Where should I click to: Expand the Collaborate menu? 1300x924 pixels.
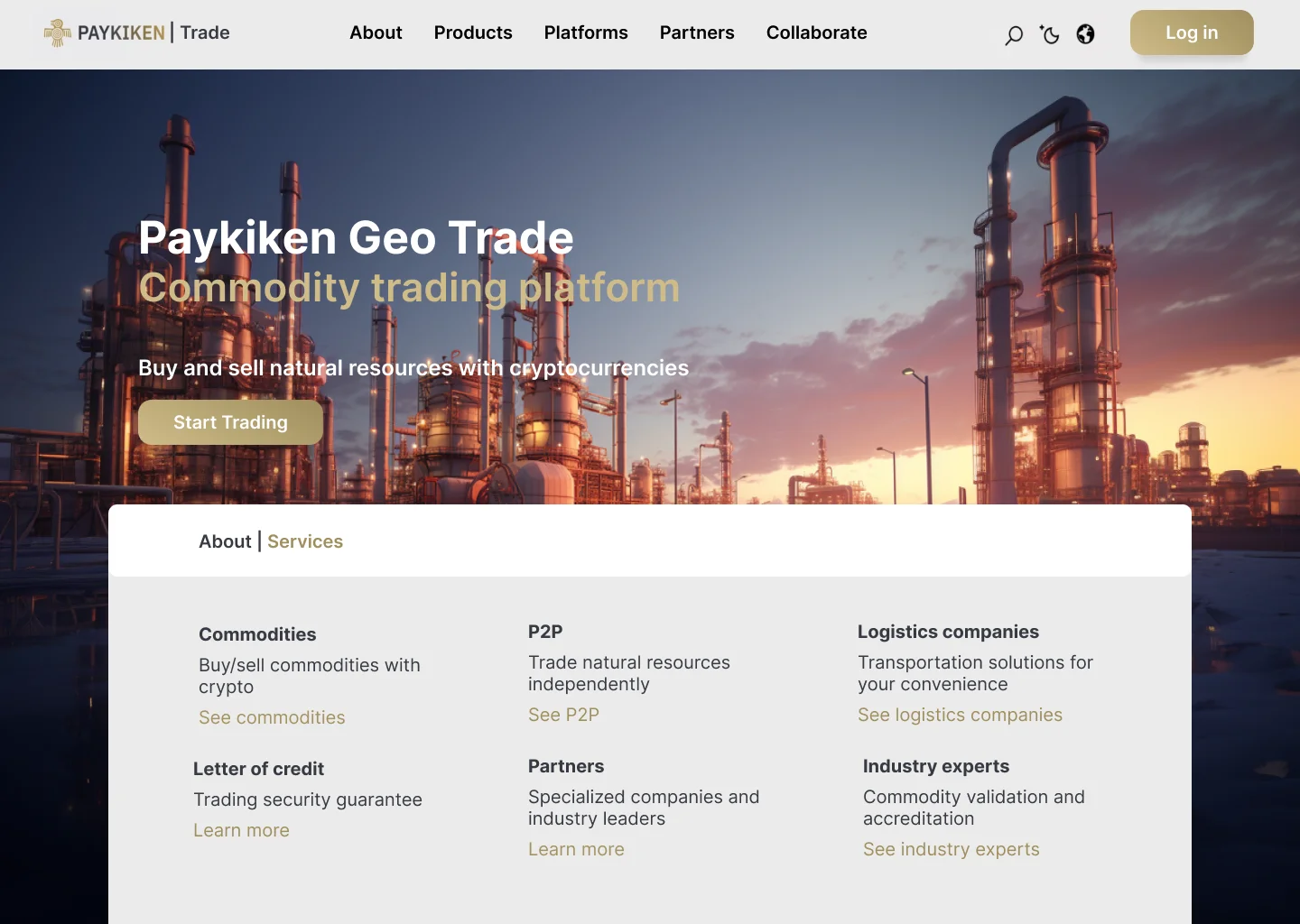tap(816, 32)
